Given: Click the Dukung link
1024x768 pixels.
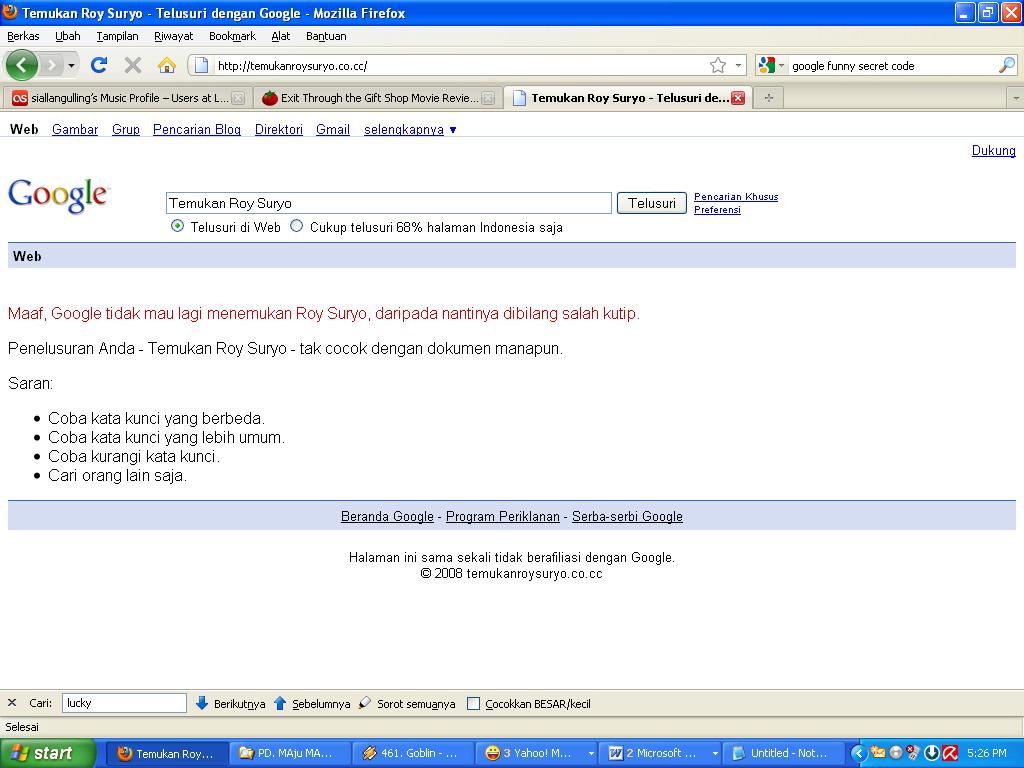Looking at the screenshot, I should tap(993, 150).
